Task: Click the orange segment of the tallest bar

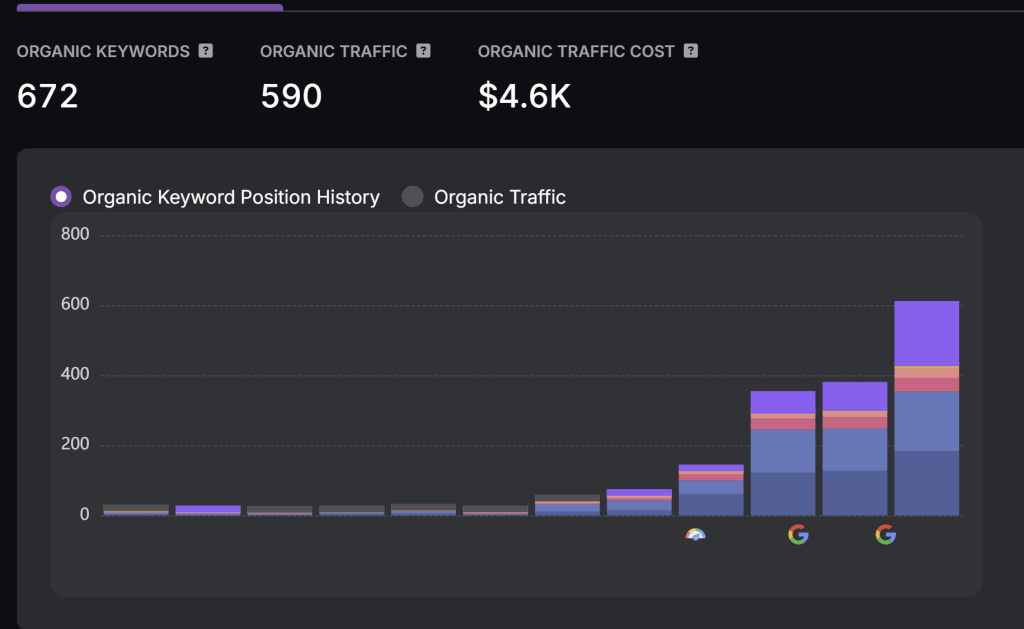Action: pos(926,372)
